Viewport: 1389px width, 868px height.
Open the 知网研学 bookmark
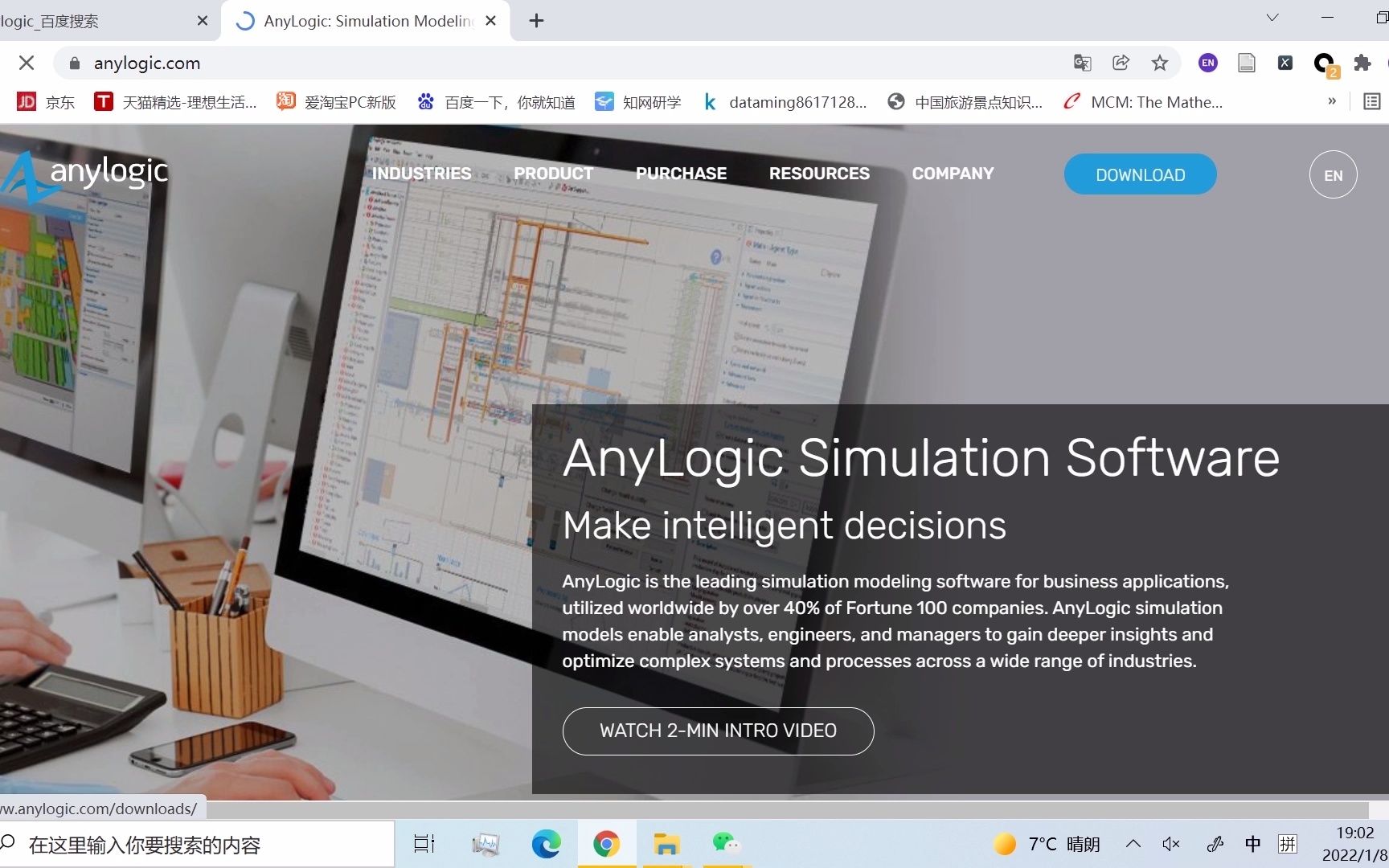tap(637, 102)
